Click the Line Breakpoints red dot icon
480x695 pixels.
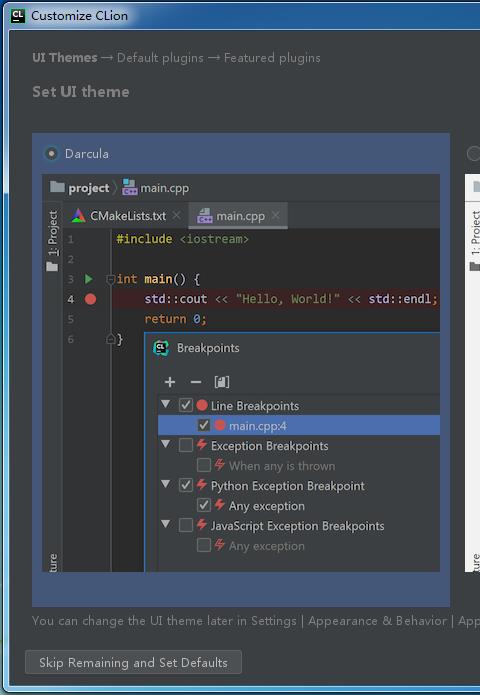(x=202, y=405)
